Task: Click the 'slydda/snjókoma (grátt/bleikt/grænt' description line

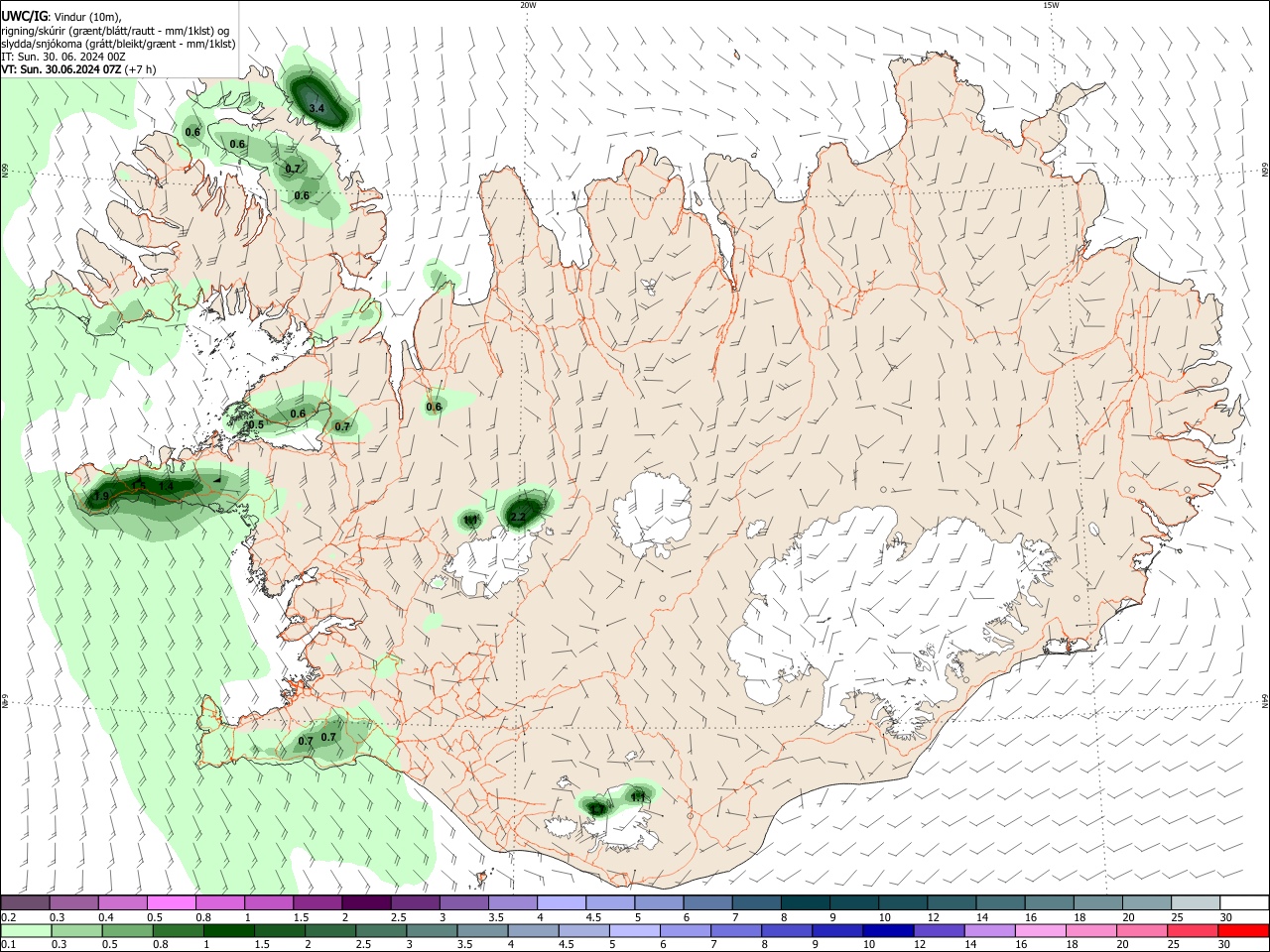Action: click(x=118, y=44)
